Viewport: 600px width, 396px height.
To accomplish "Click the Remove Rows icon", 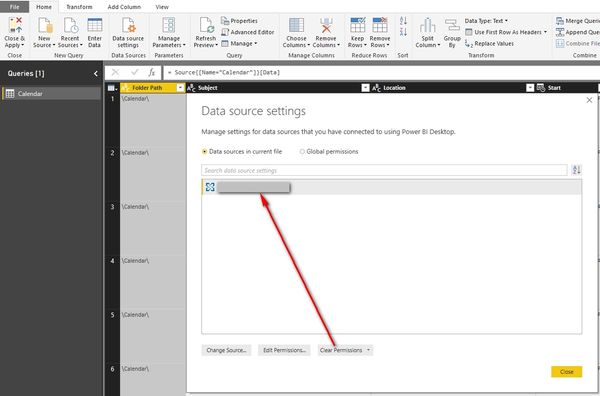I will click(380, 25).
